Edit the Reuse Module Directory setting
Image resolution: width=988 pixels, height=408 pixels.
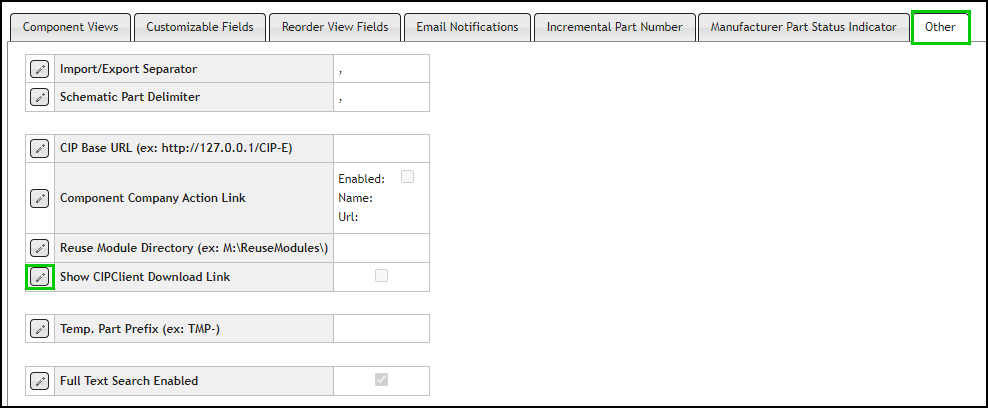[x=40, y=248]
